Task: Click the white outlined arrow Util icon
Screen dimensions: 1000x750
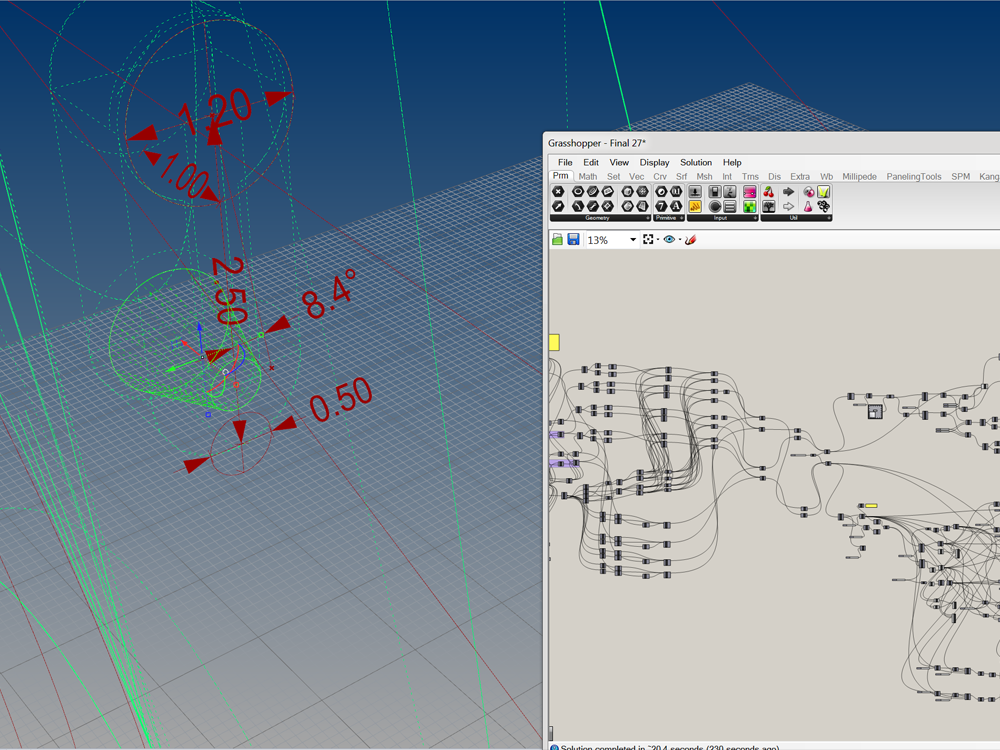Action: 789,206
